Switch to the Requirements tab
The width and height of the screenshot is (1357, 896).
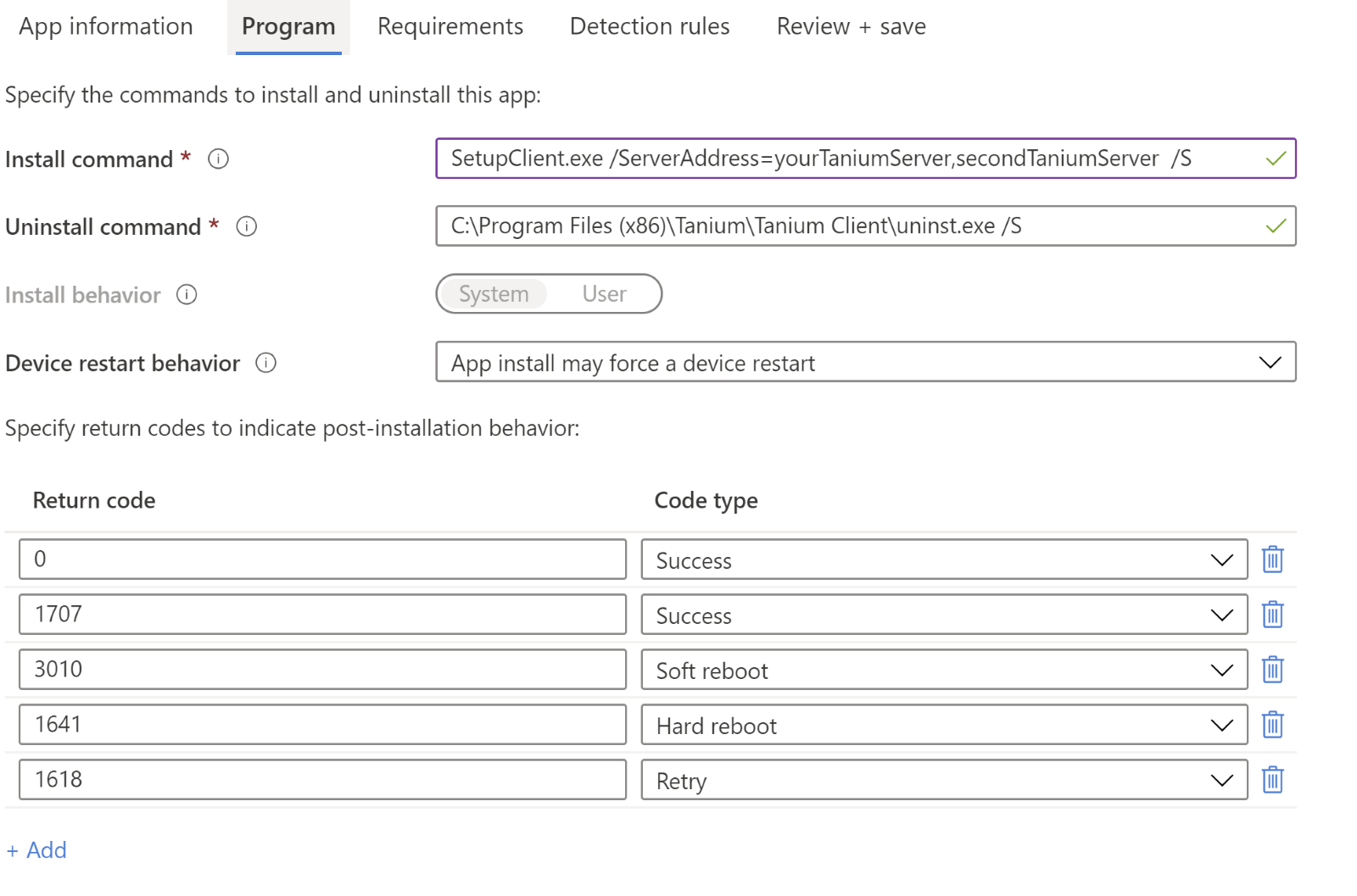pos(450,26)
